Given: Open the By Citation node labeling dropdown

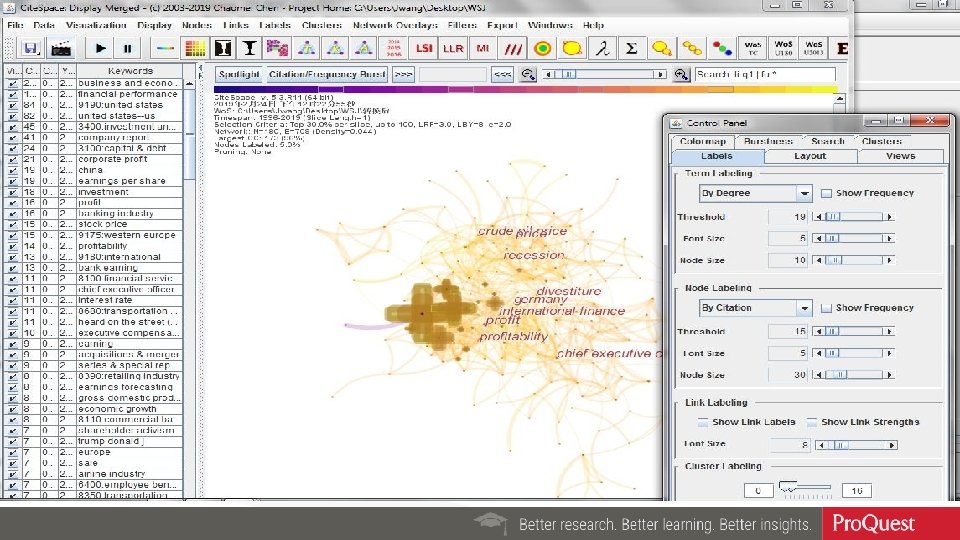Looking at the screenshot, I should coord(804,308).
